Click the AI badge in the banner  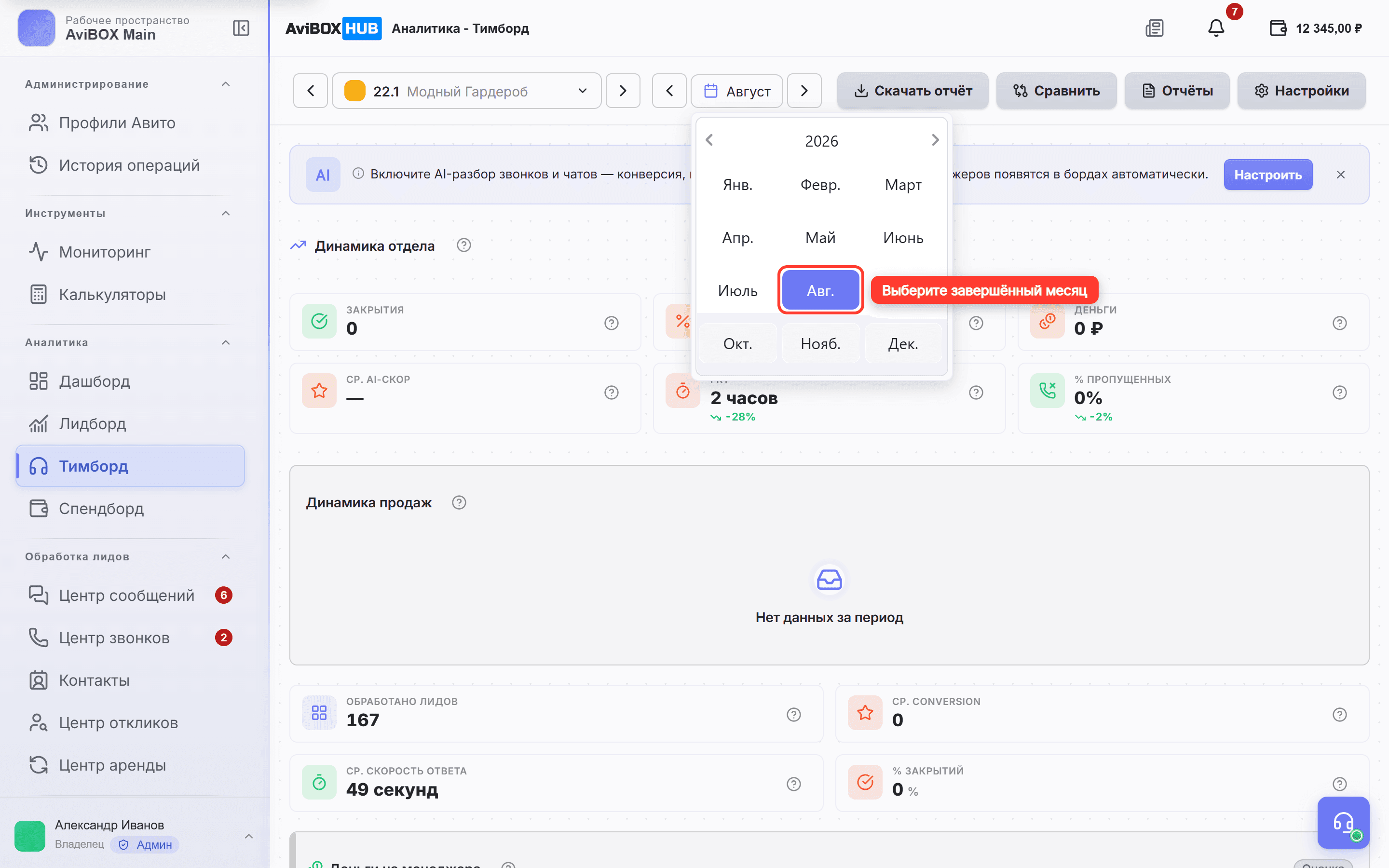click(x=323, y=175)
